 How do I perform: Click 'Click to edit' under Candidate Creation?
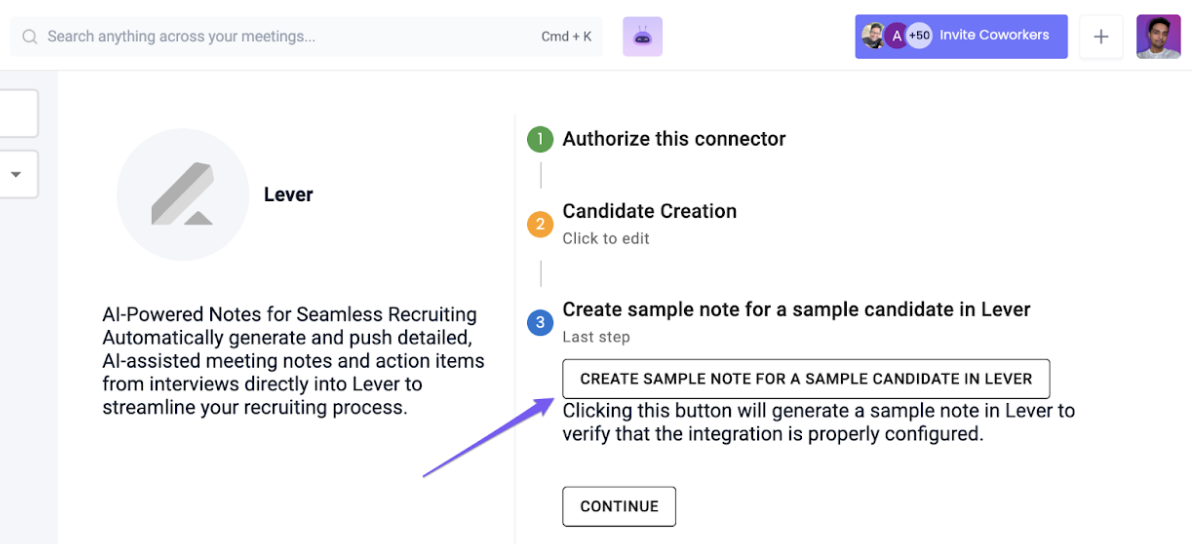point(606,238)
